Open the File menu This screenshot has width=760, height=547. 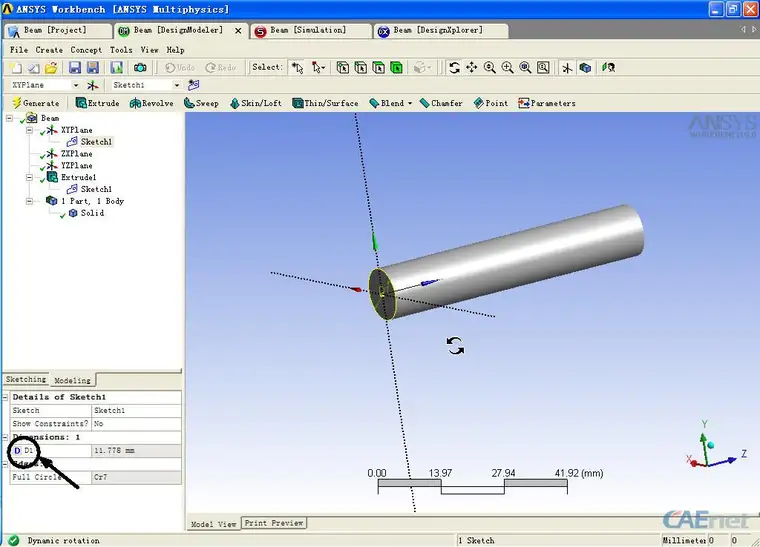click(x=19, y=50)
